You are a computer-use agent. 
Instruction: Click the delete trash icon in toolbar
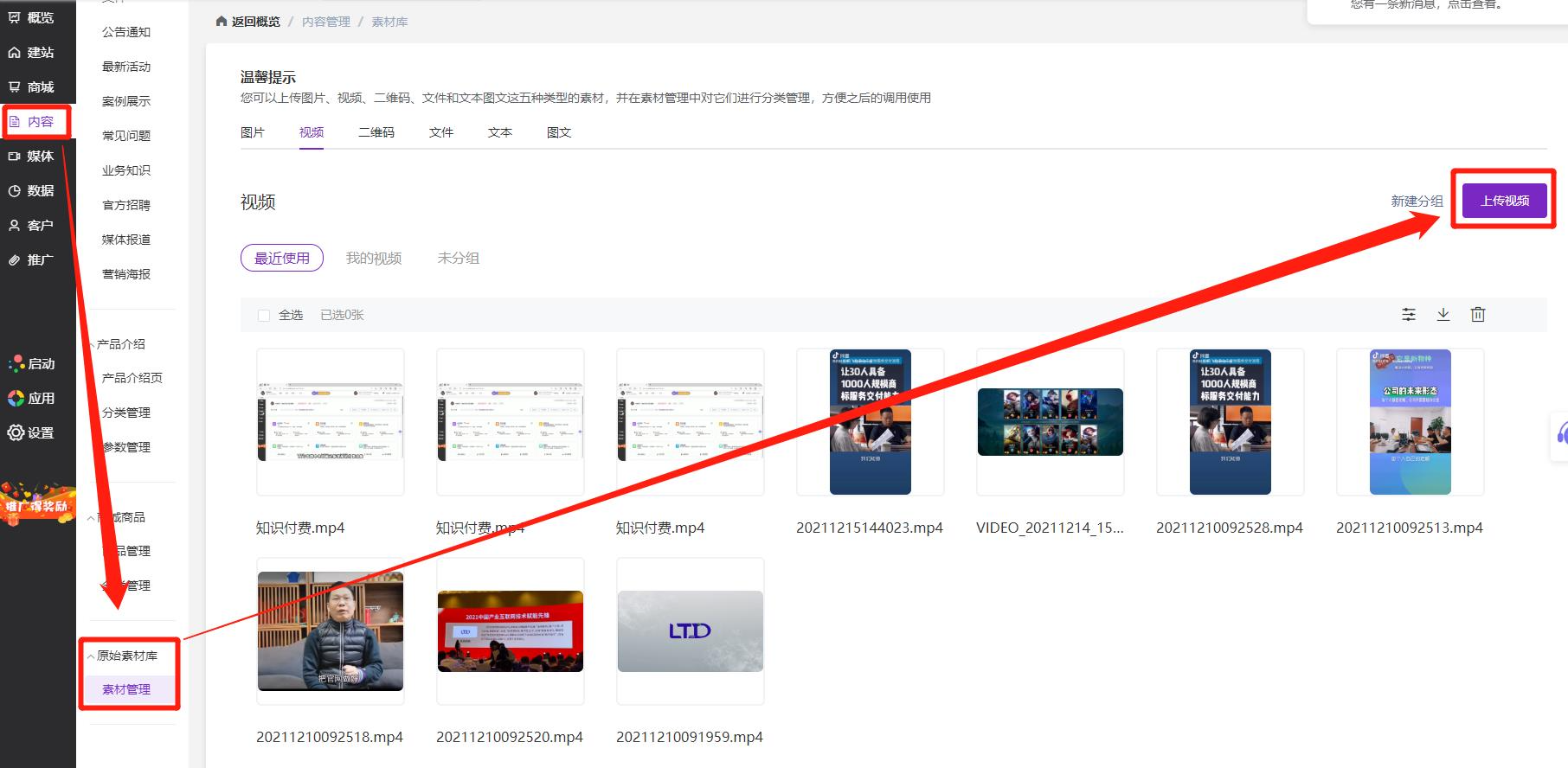(x=1477, y=315)
